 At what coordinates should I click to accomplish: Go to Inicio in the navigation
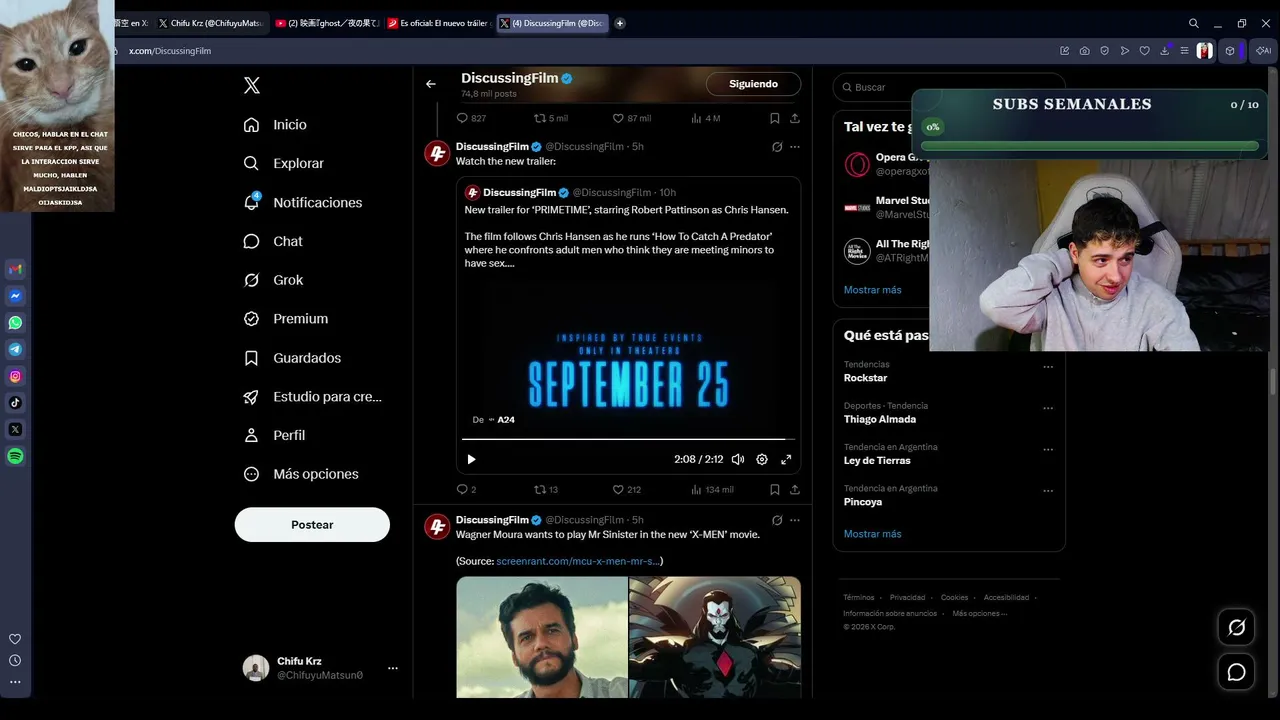tap(275, 125)
